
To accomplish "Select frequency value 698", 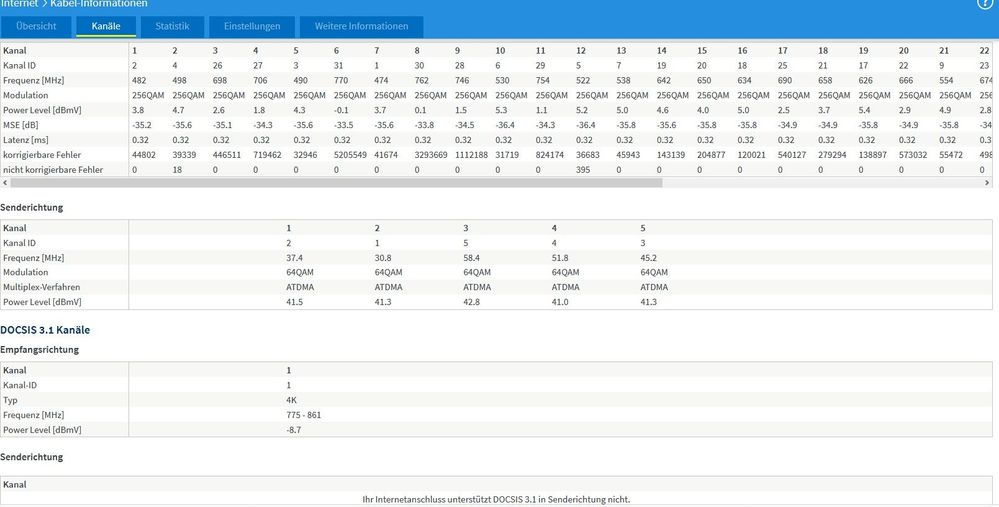I will 220,80.
